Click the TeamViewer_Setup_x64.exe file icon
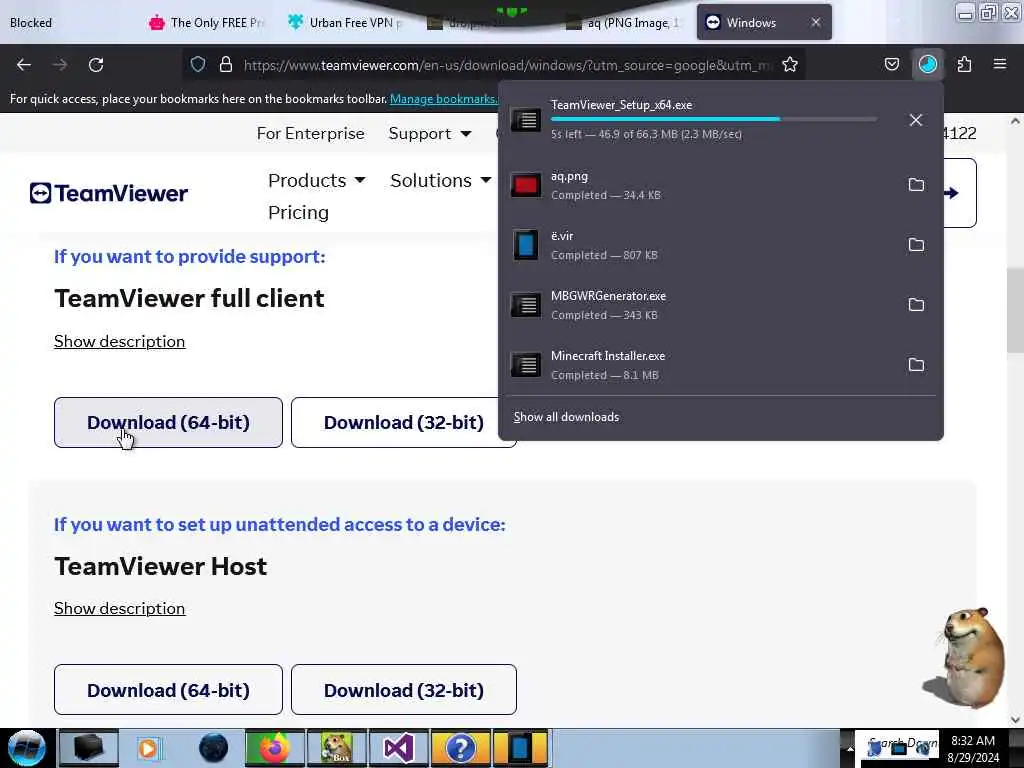 coord(525,120)
